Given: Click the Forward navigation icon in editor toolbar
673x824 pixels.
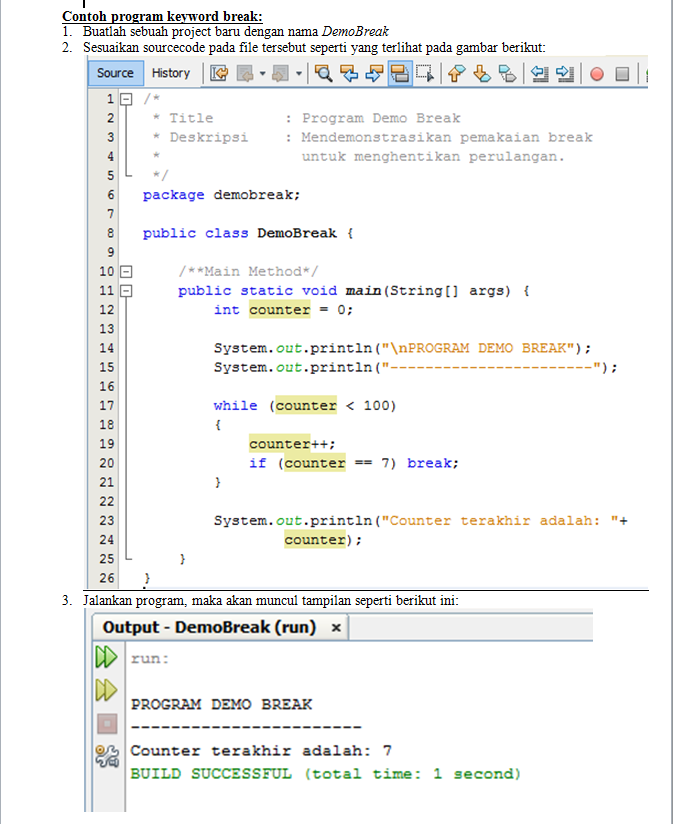Looking at the screenshot, I should click(x=280, y=74).
